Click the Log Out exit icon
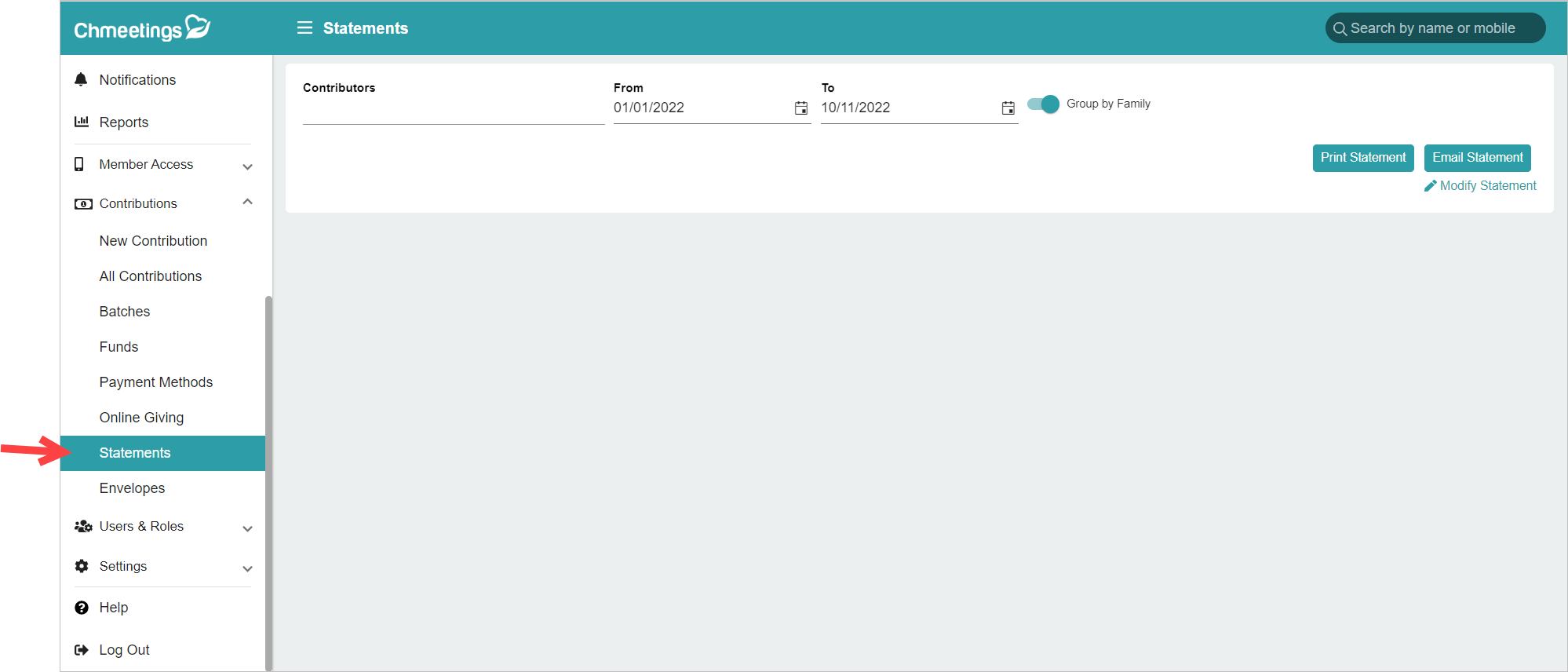 pyautogui.click(x=82, y=650)
